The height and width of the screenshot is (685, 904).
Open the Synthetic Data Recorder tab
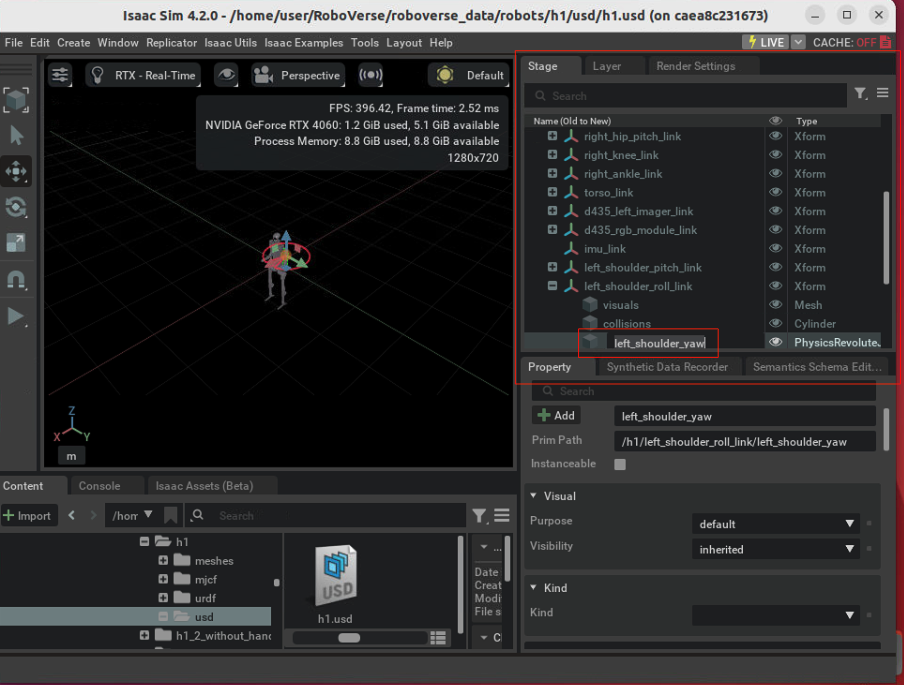pyautogui.click(x=667, y=367)
